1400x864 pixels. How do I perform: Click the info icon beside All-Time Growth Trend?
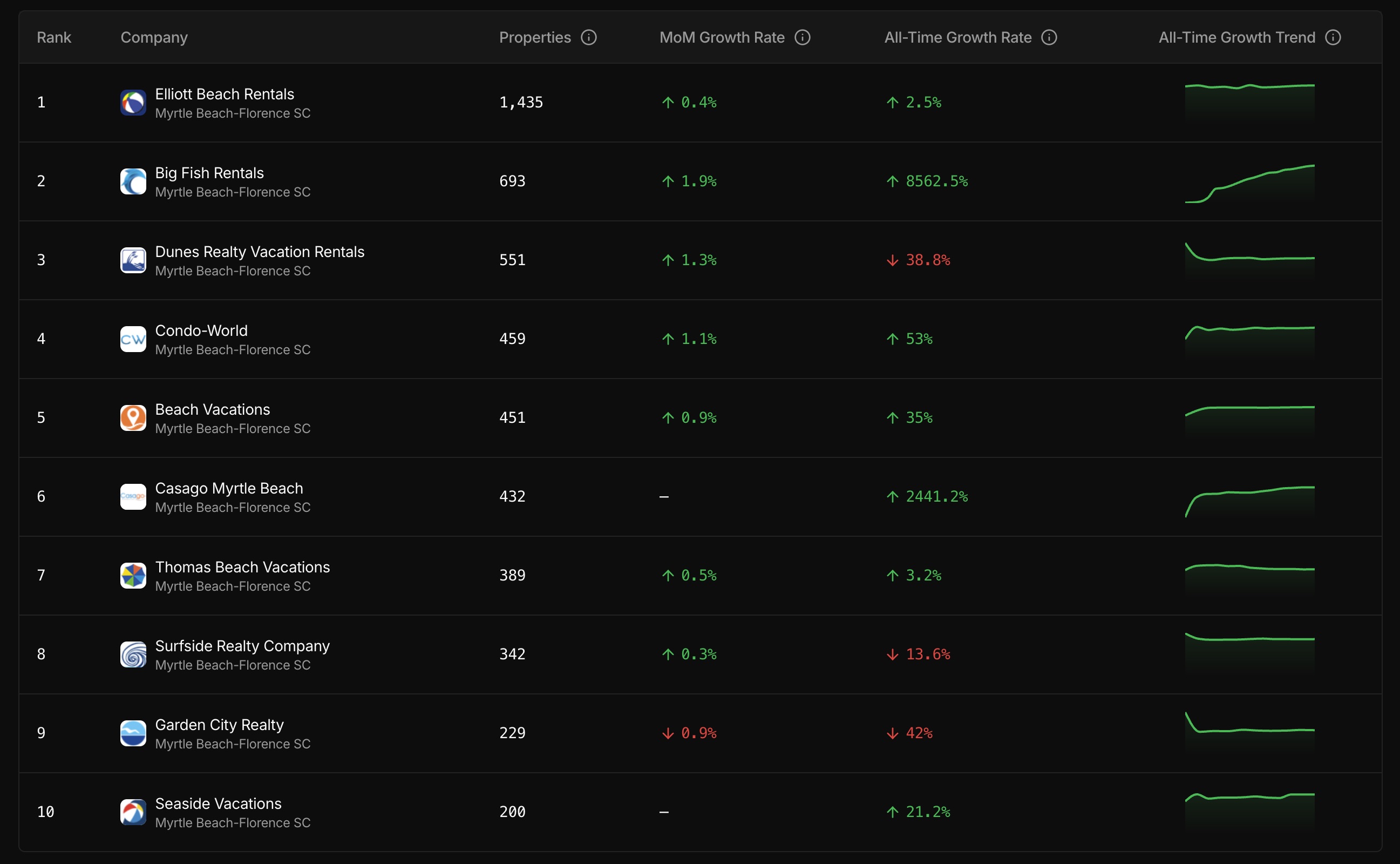pyautogui.click(x=1333, y=38)
